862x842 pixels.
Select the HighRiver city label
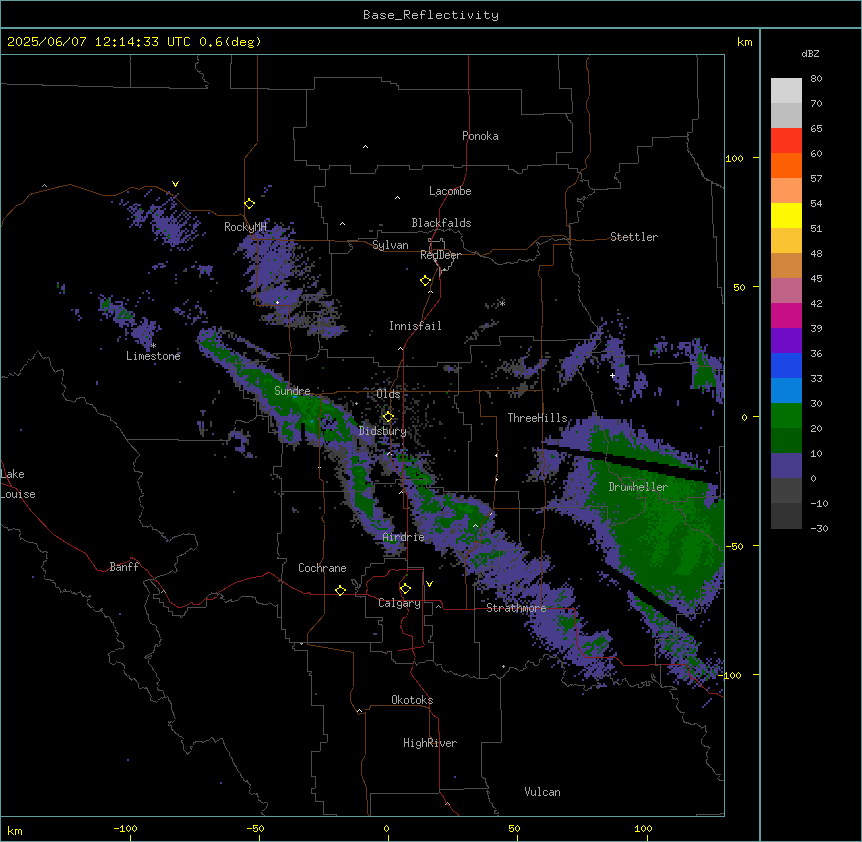point(430,743)
